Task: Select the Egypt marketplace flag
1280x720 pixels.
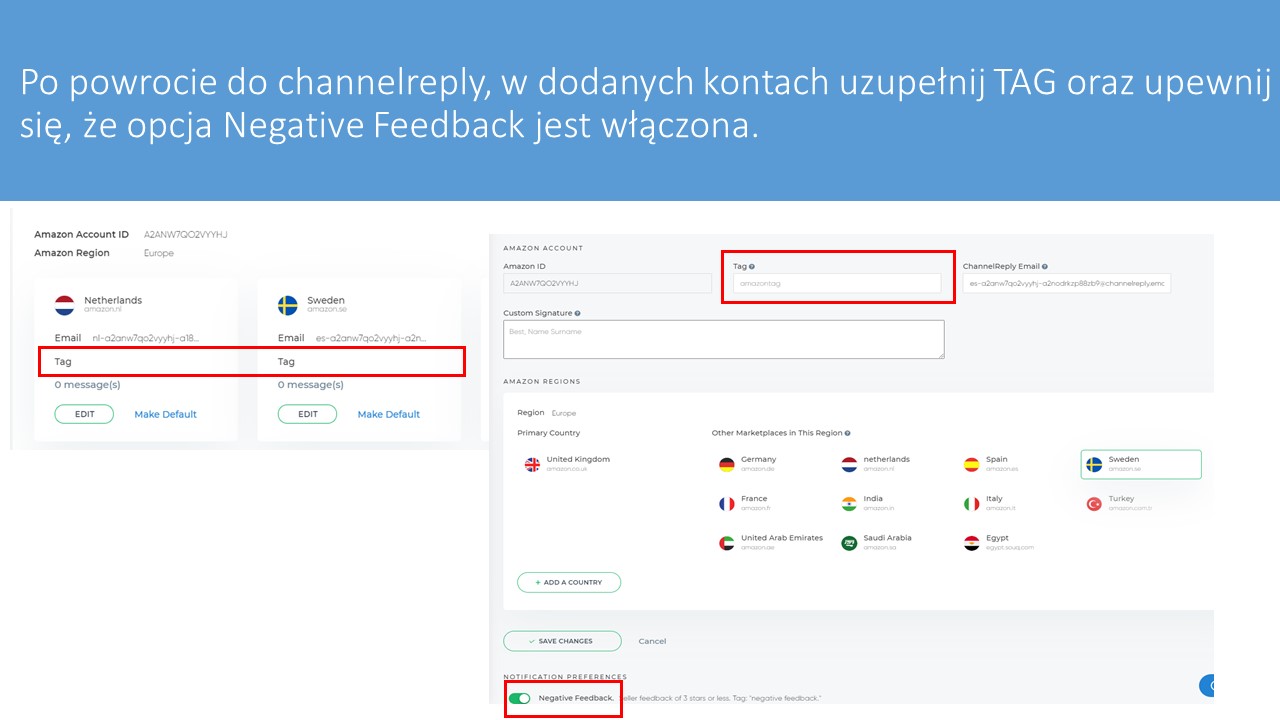Action: tap(971, 543)
